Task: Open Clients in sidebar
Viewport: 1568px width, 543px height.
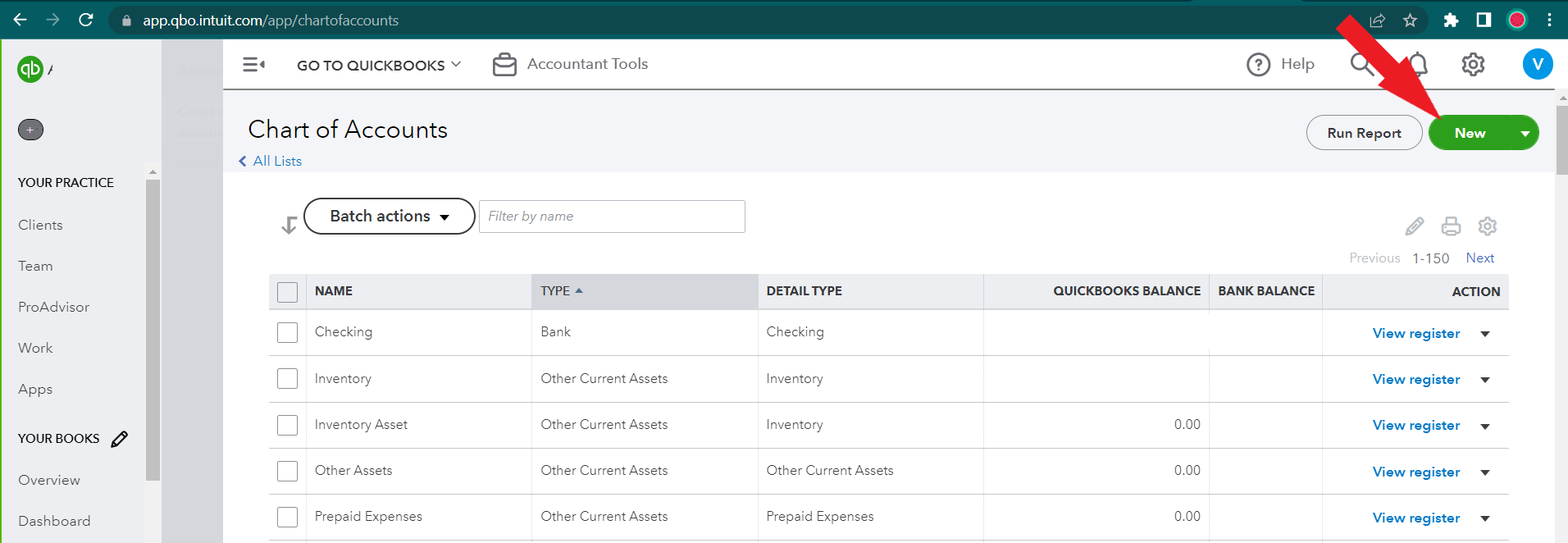Action: coord(40,225)
